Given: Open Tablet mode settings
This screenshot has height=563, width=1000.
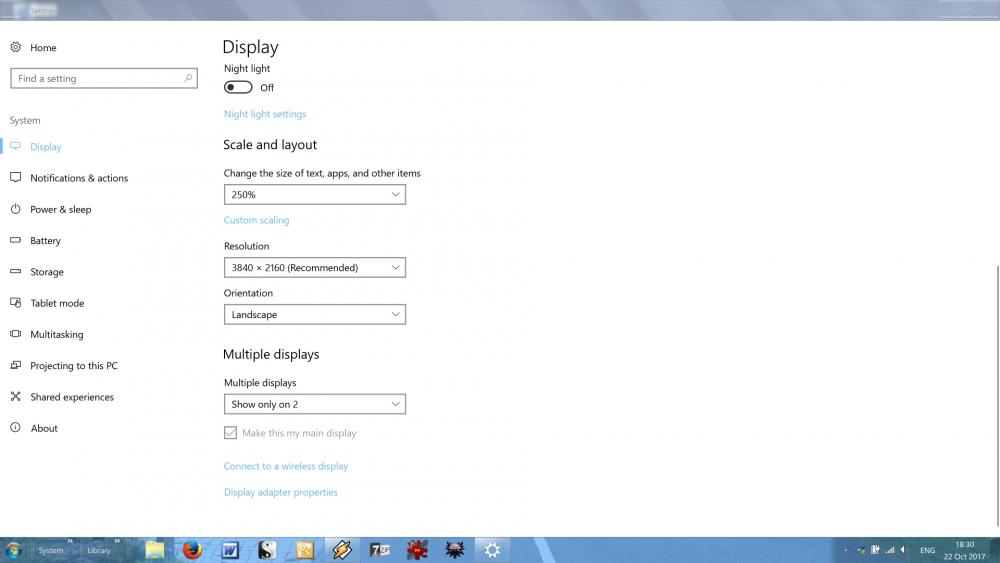Looking at the screenshot, I should (x=57, y=303).
